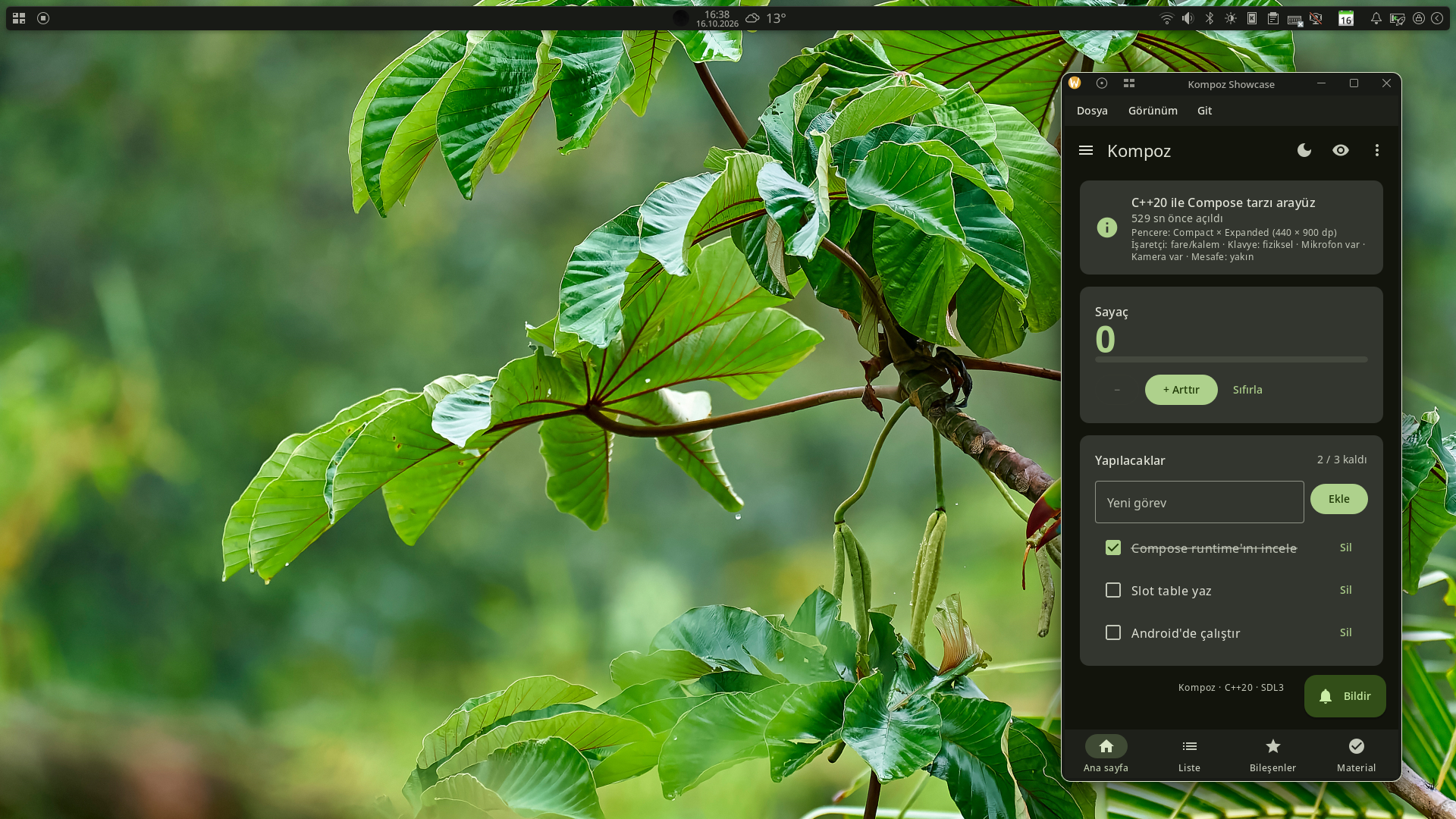The width and height of the screenshot is (1456, 819).
Task: Click the orange W app icon in title bar
Action: click(1075, 83)
